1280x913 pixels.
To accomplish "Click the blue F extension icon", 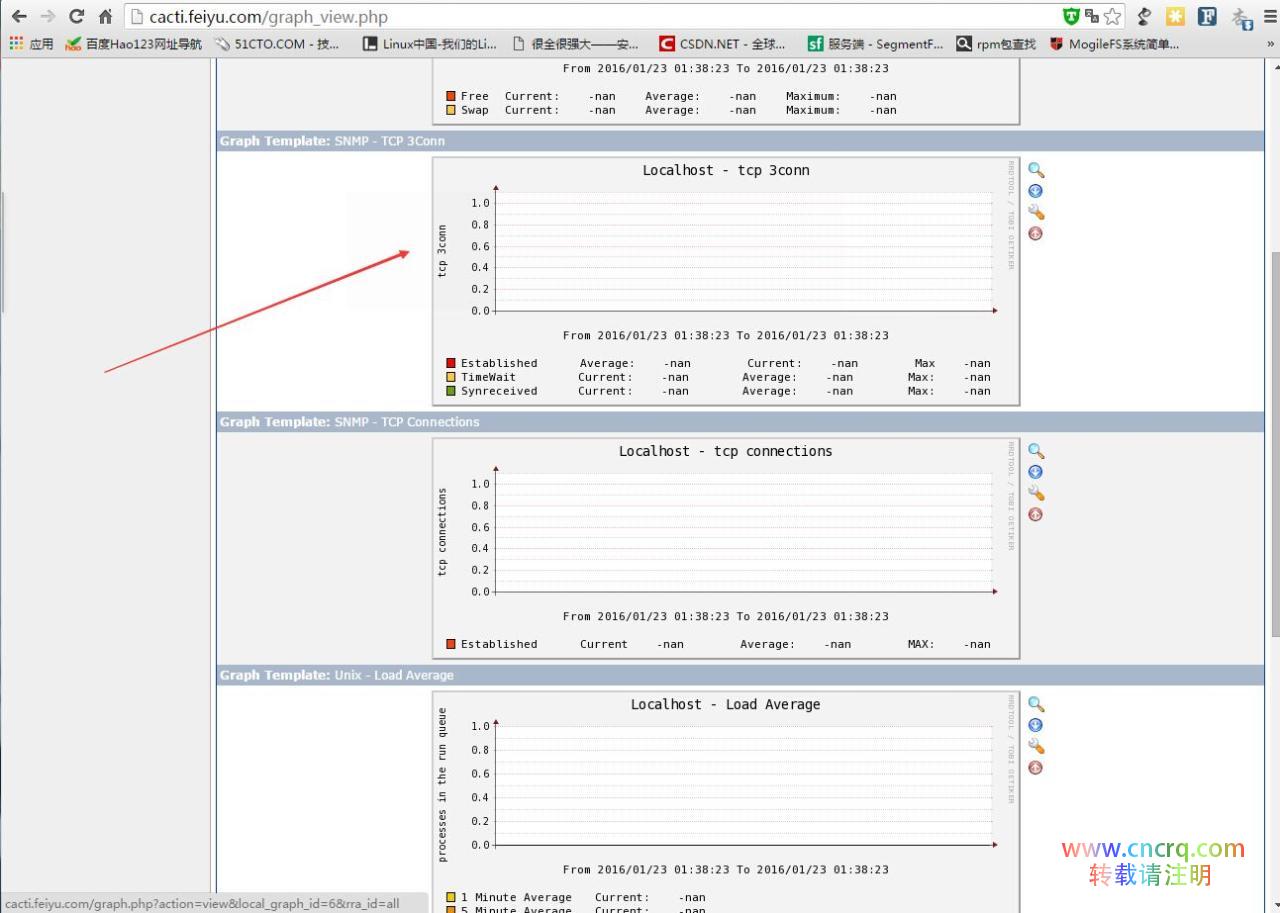I will click(1207, 16).
